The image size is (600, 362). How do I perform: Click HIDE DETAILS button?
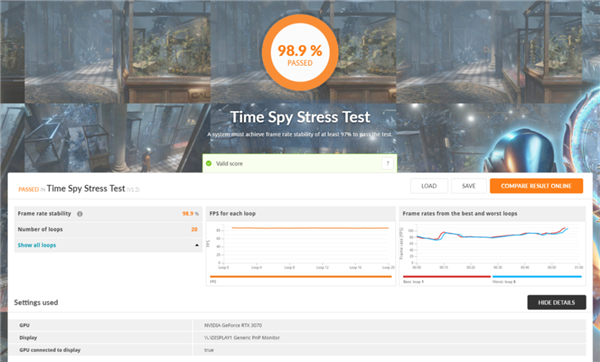click(x=556, y=302)
